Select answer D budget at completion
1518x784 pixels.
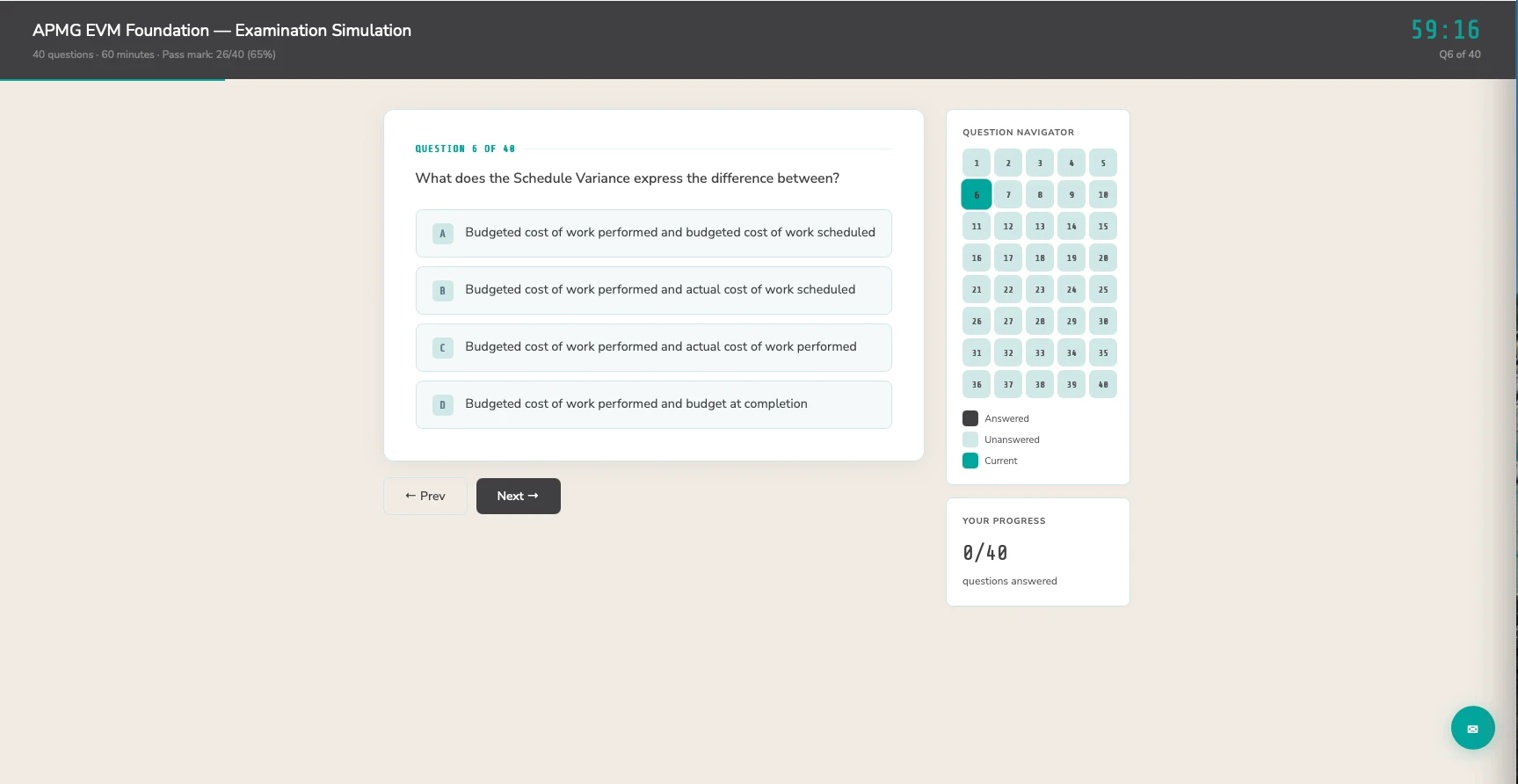click(x=653, y=404)
